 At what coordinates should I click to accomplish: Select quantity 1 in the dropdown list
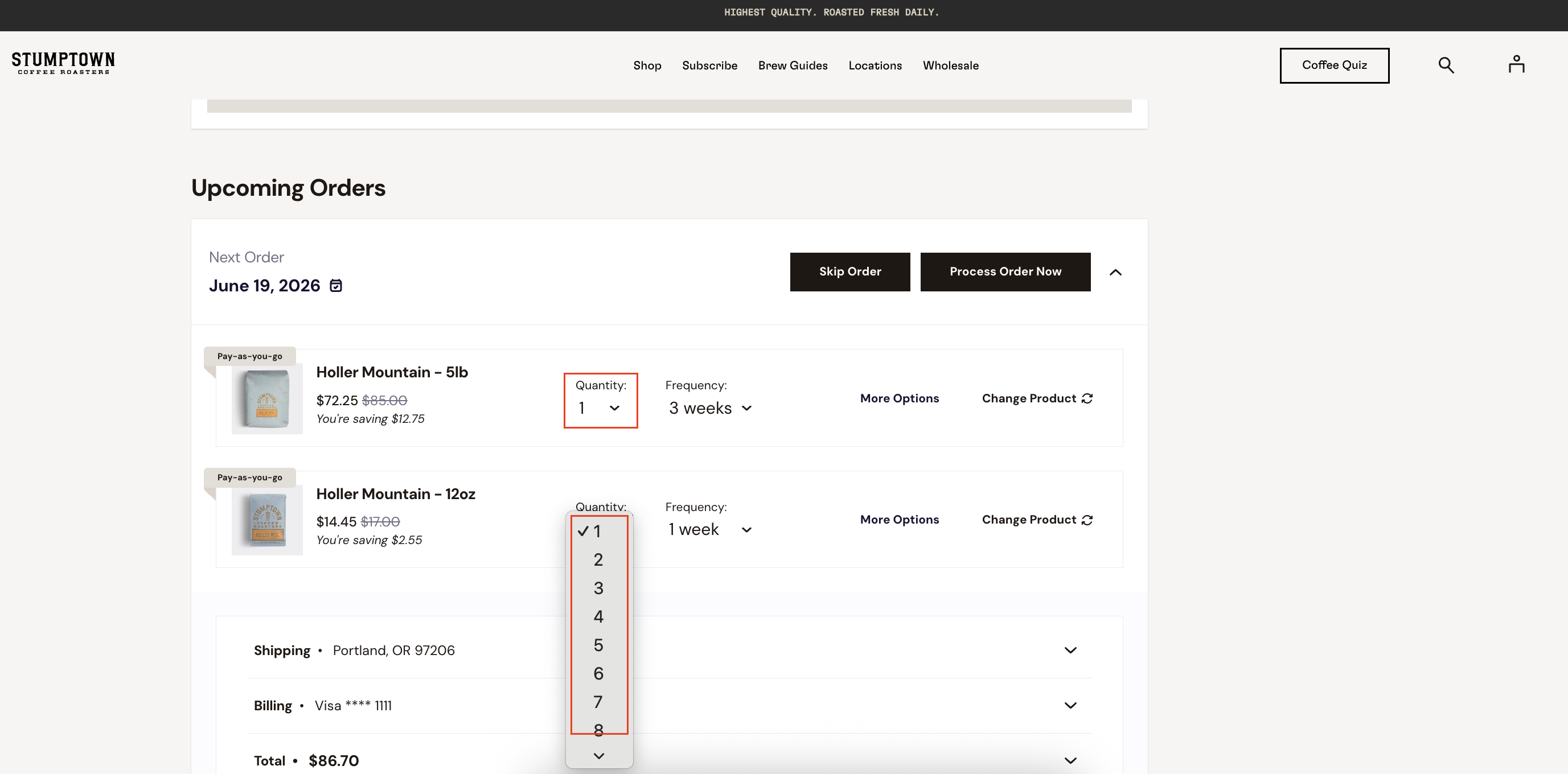coord(598,531)
